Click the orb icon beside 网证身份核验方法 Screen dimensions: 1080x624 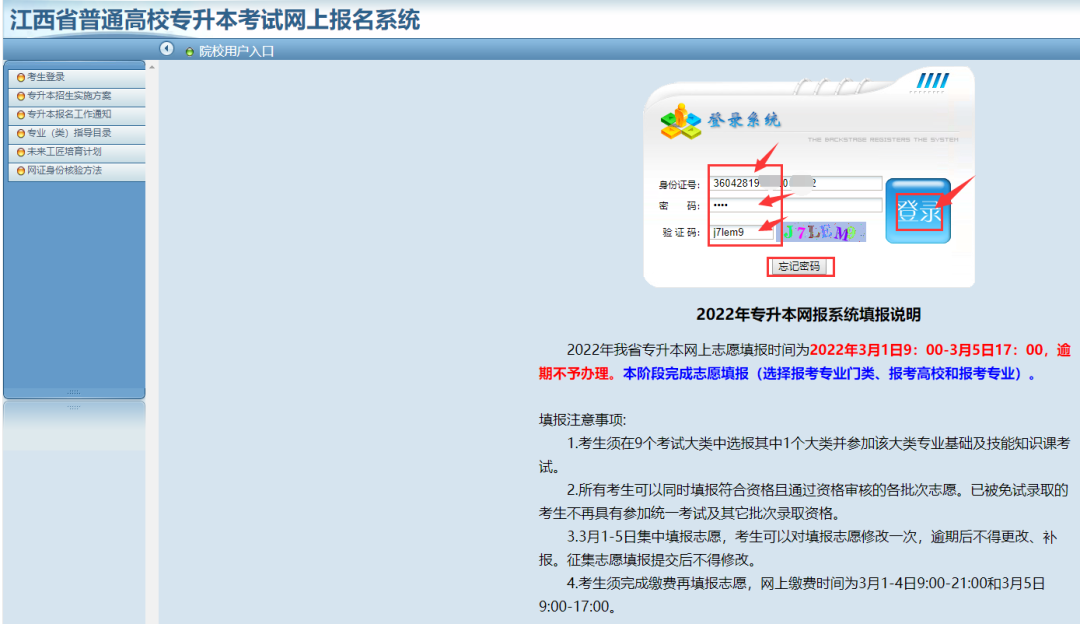(x=21, y=170)
